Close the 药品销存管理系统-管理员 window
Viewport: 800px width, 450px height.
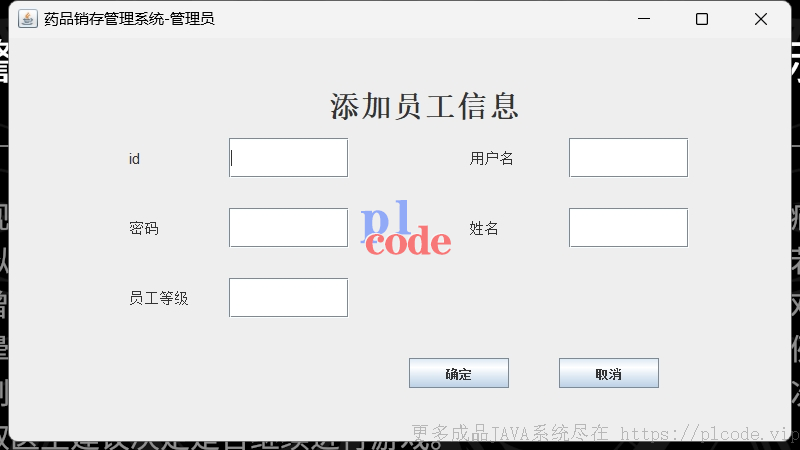(761, 19)
